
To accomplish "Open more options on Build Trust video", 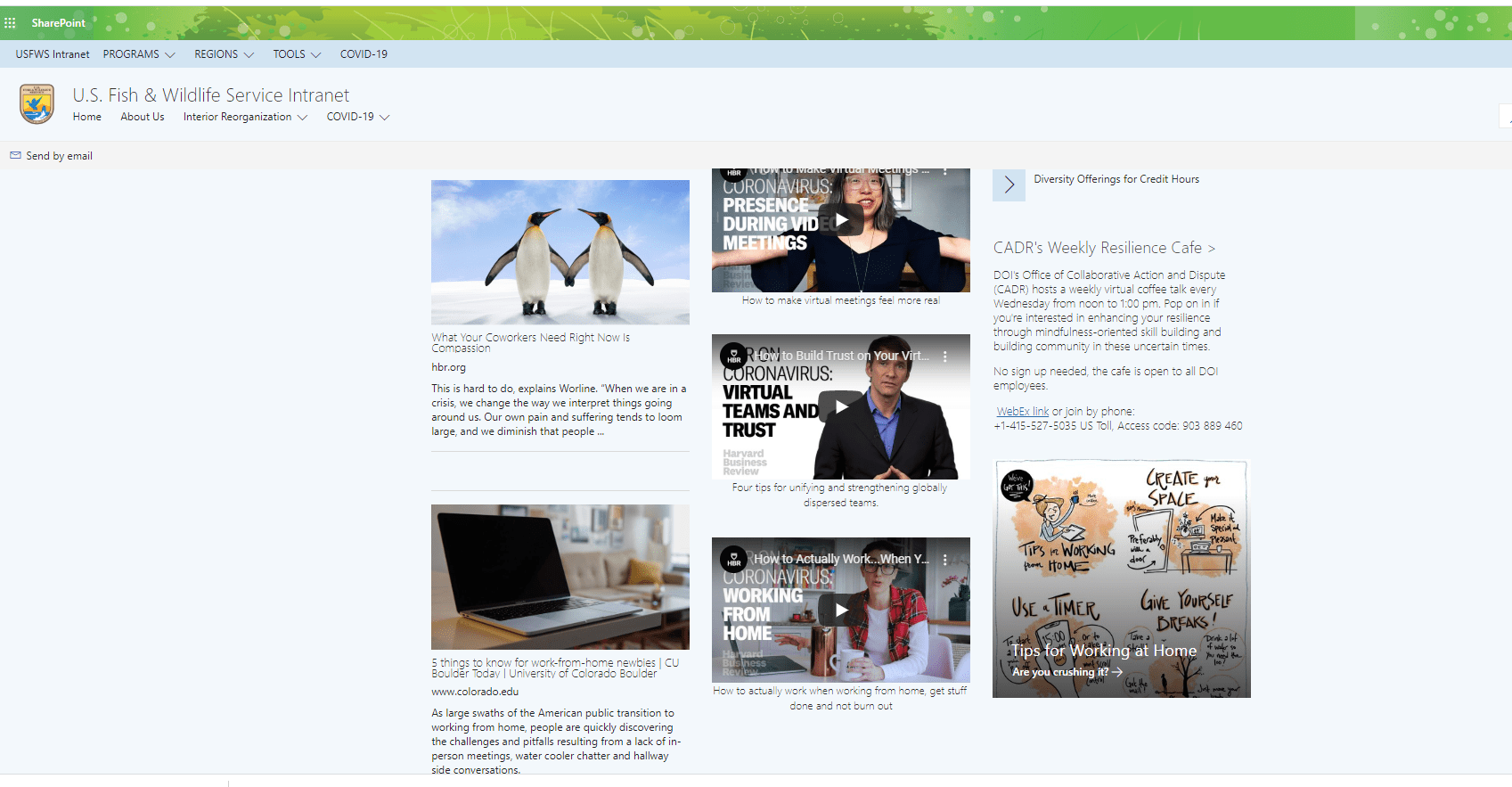I will [945, 356].
